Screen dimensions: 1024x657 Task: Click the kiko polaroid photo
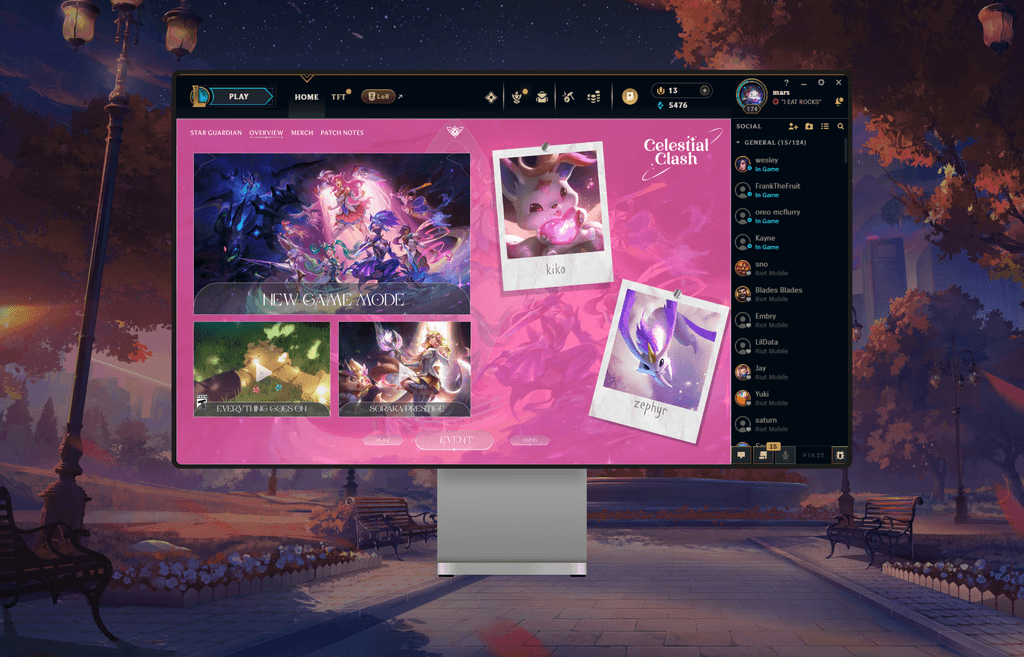click(552, 216)
